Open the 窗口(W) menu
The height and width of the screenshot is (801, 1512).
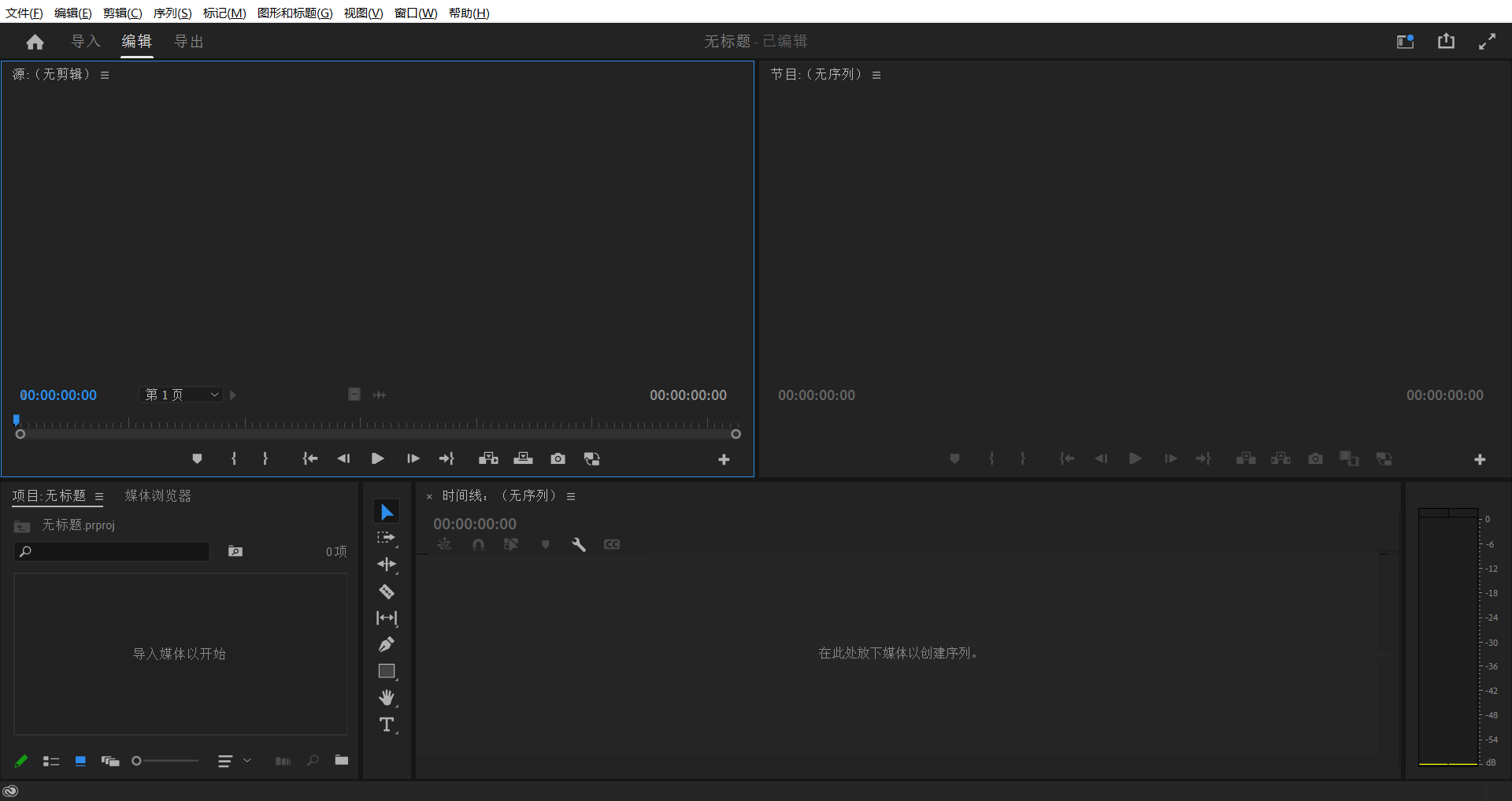(x=416, y=13)
